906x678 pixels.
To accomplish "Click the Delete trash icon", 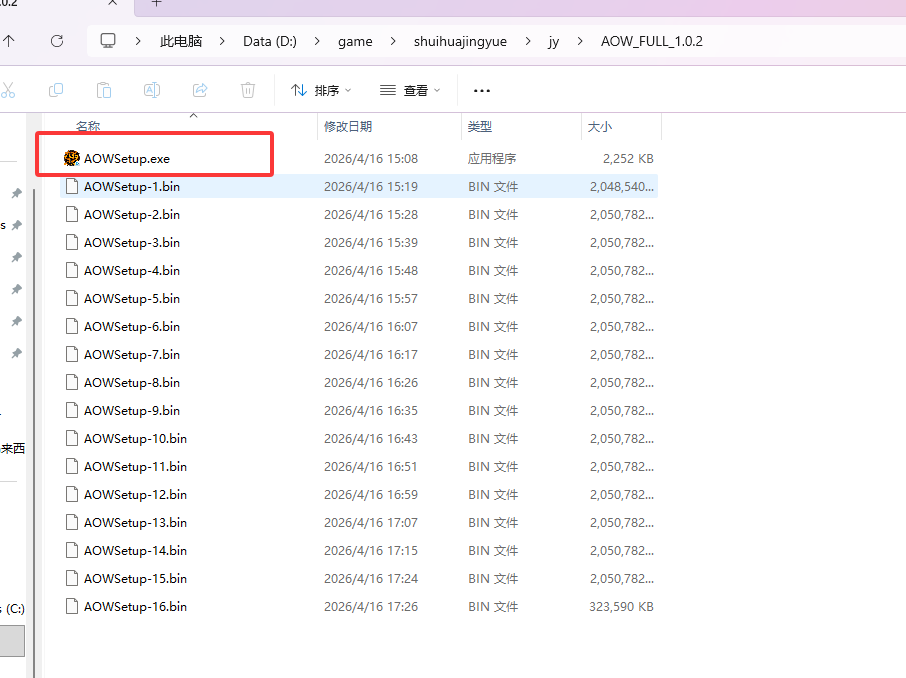I will click(247, 90).
